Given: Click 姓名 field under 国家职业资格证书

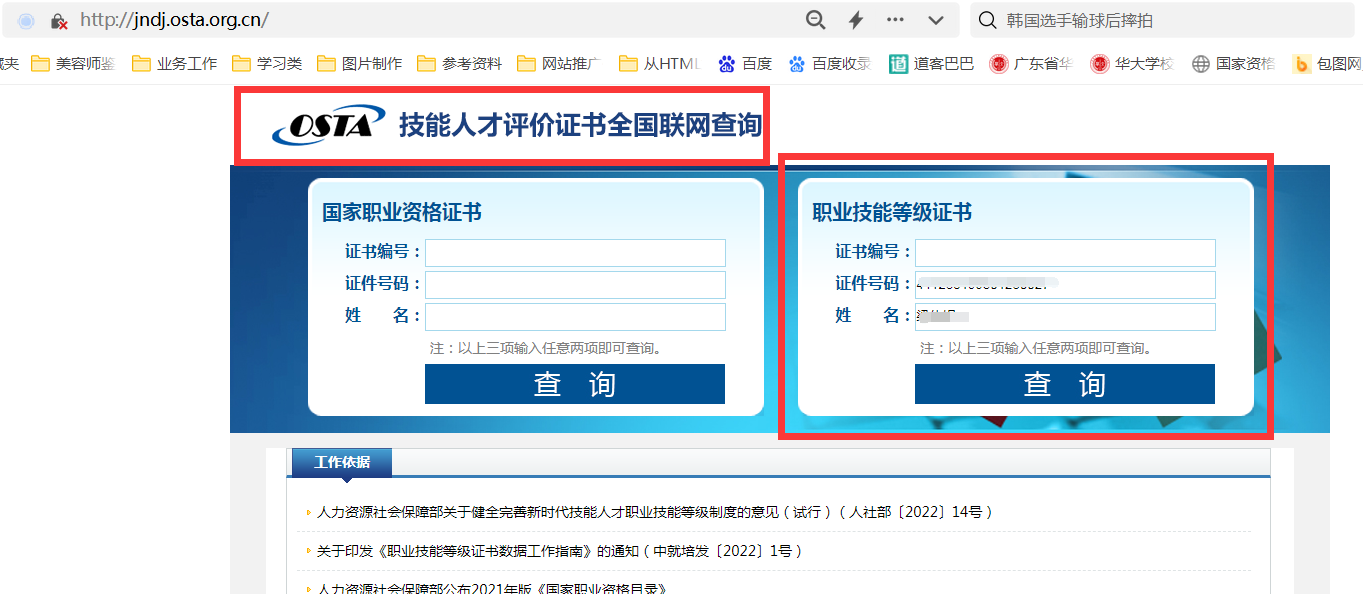Looking at the screenshot, I should coord(575,317).
